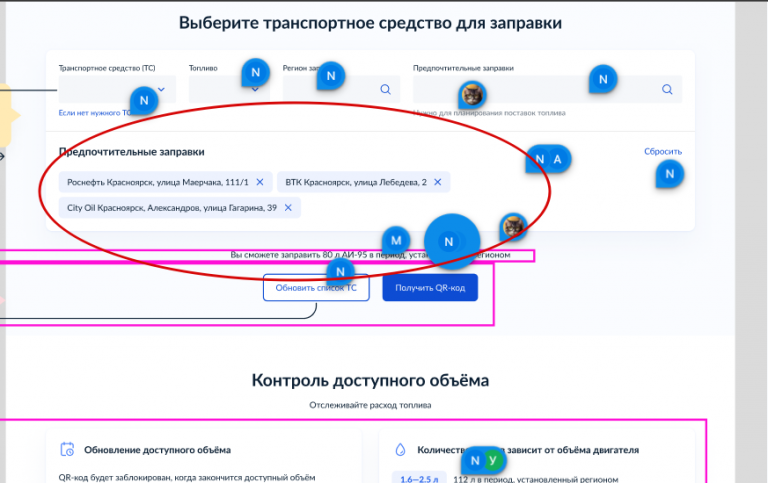768x483 pixels.
Task: Expand the Транспортное средство (ТС) dropdown
Action: pos(117,89)
